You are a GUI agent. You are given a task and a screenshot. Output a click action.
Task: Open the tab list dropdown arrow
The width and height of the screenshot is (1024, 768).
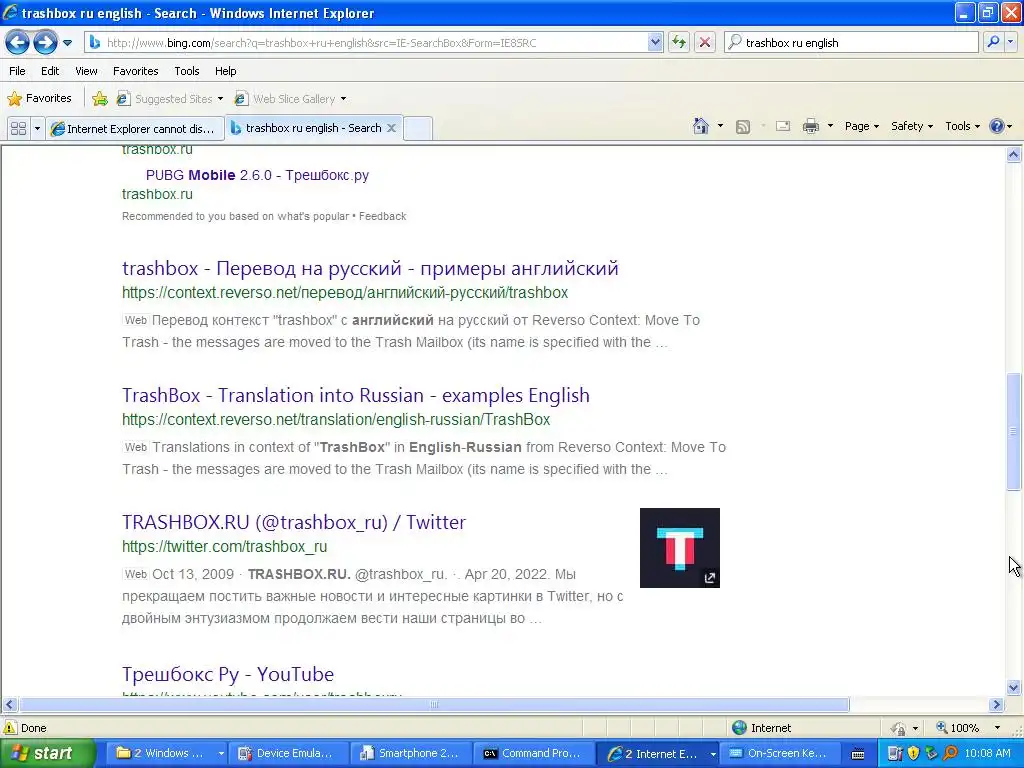pos(37,129)
